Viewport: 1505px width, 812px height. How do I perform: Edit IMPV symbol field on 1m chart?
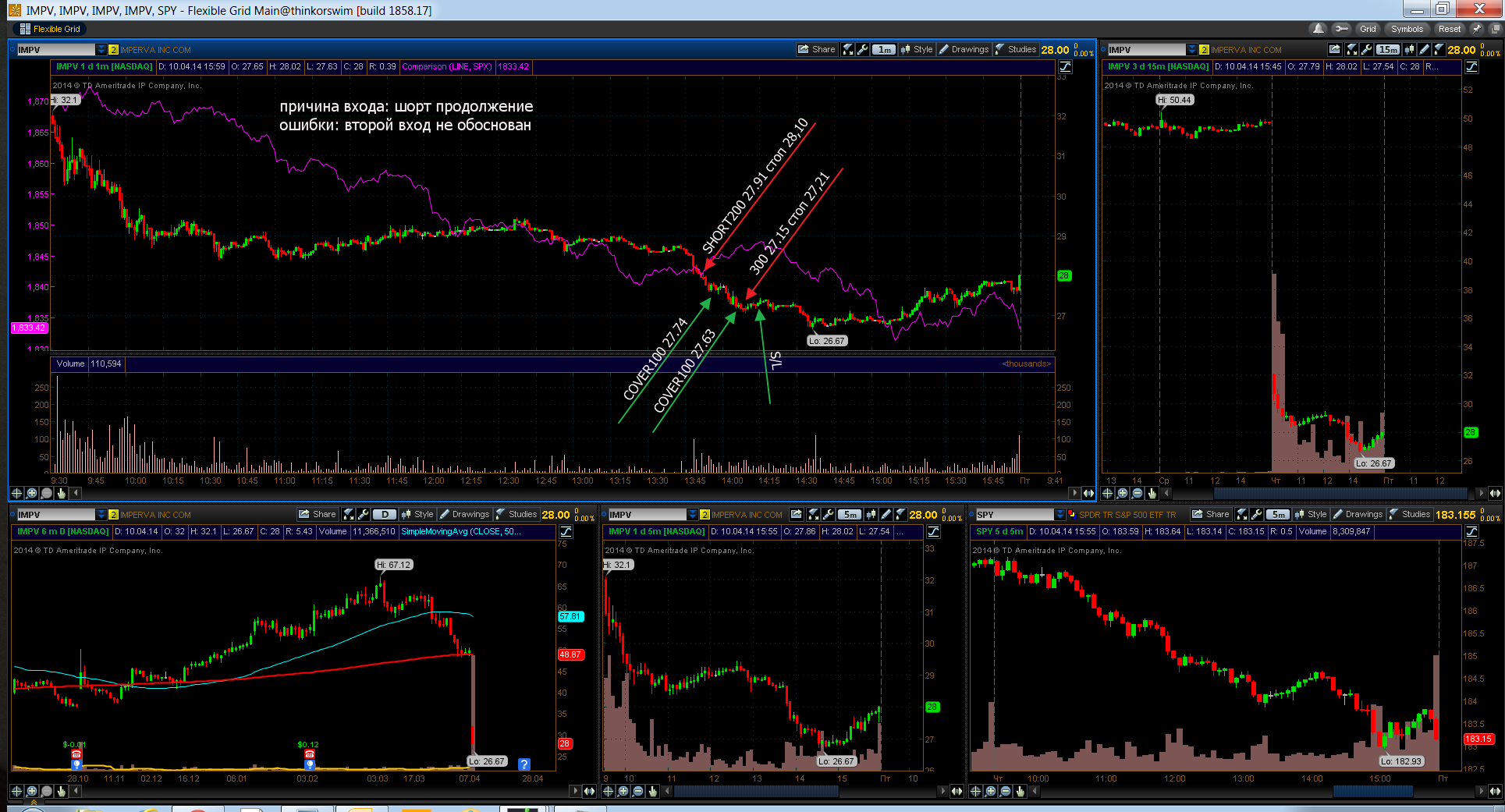coord(55,50)
